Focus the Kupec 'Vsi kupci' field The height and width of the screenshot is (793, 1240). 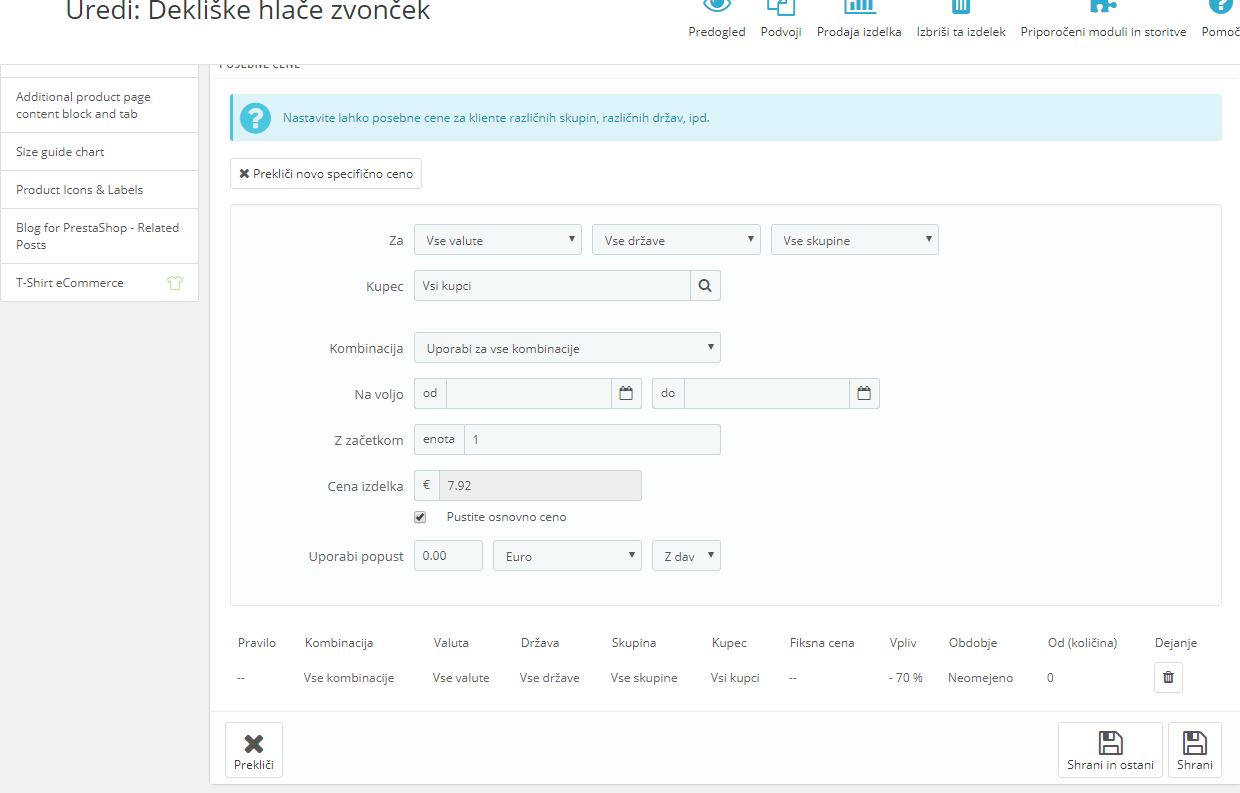coord(552,286)
